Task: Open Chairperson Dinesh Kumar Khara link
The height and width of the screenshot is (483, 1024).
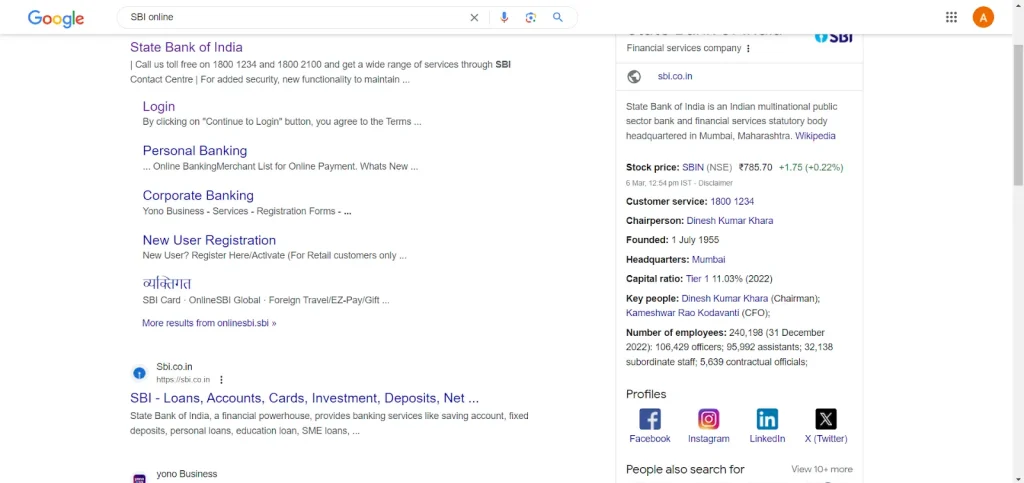Action: [x=729, y=221]
